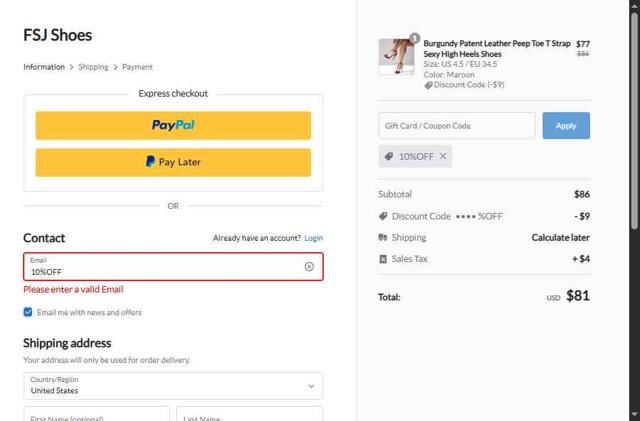The image size is (640, 421).
Task: Click the 'Size: US 4.5 / EU 34.5' text
Action: pyautogui.click(x=460, y=64)
